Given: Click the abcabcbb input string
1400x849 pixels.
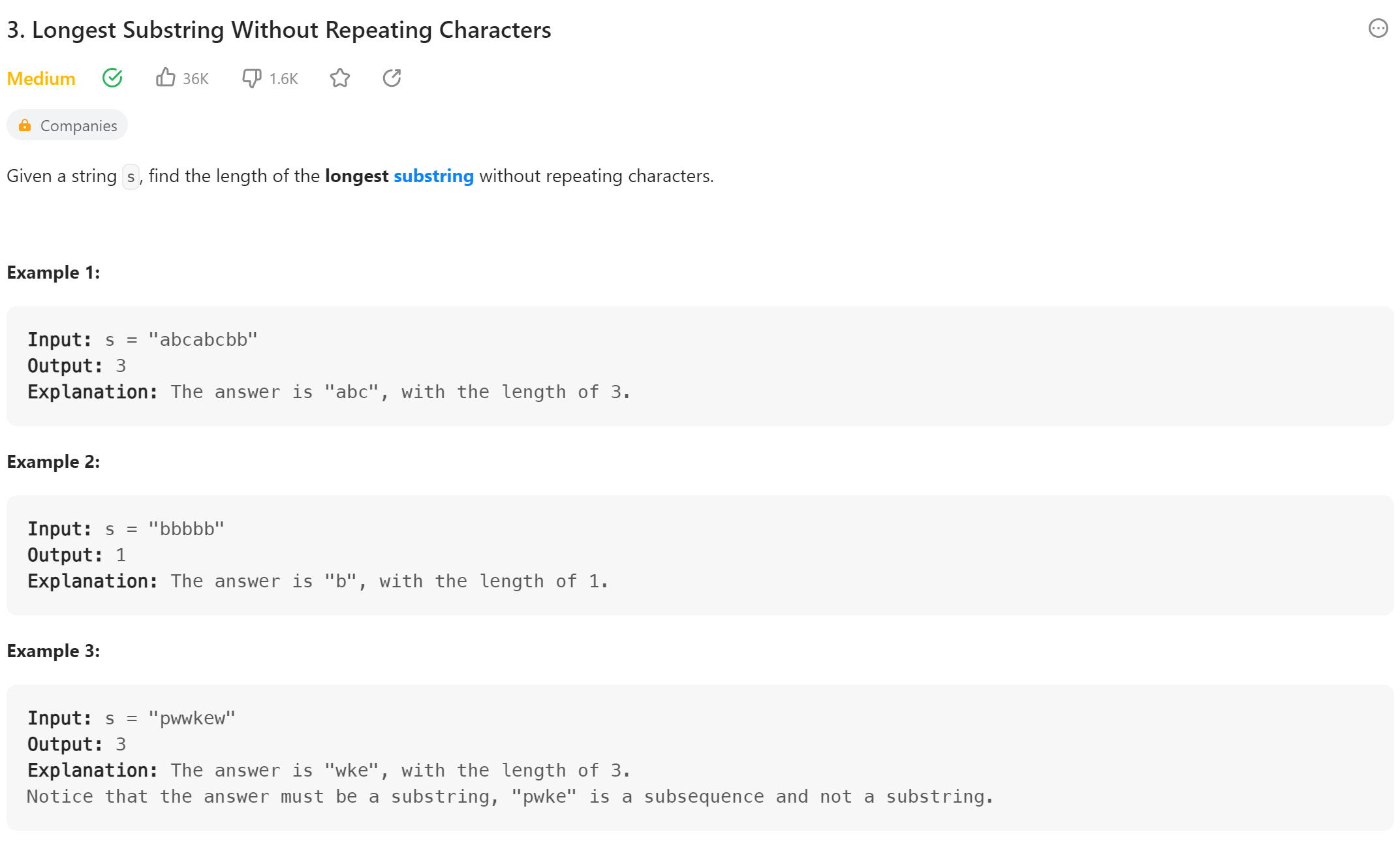Looking at the screenshot, I should (203, 340).
